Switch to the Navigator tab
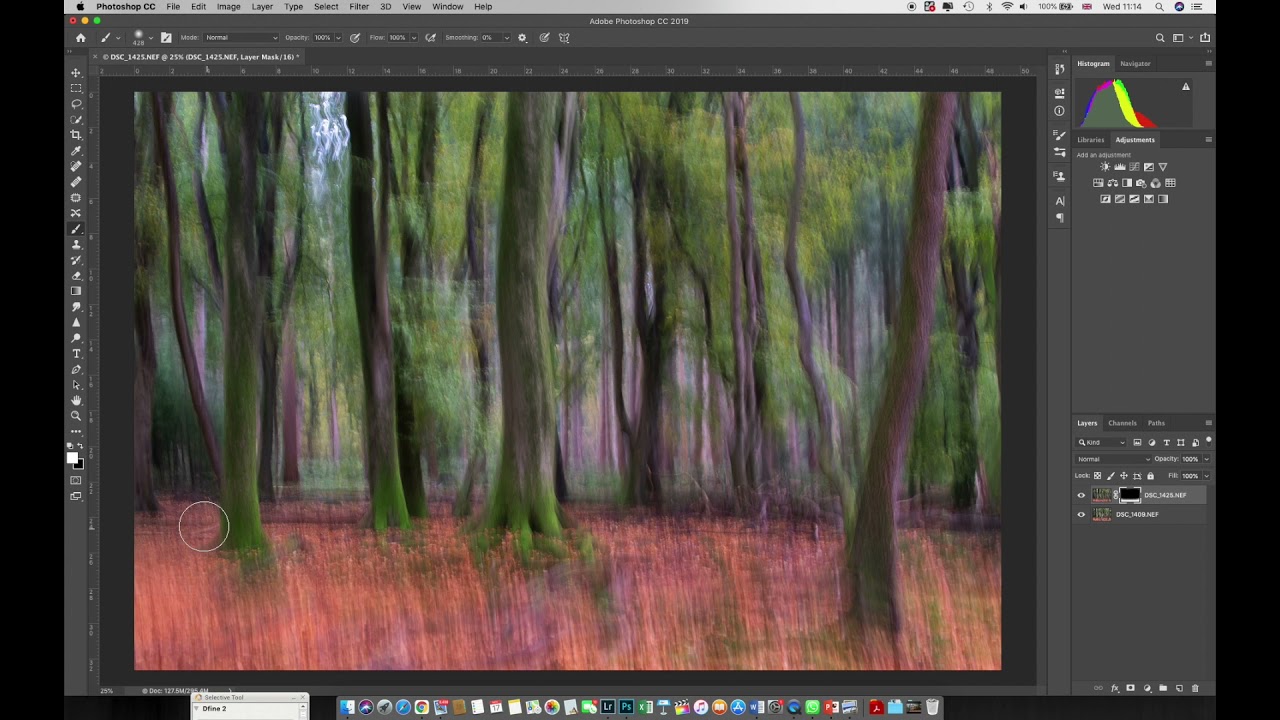 (1135, 63)
